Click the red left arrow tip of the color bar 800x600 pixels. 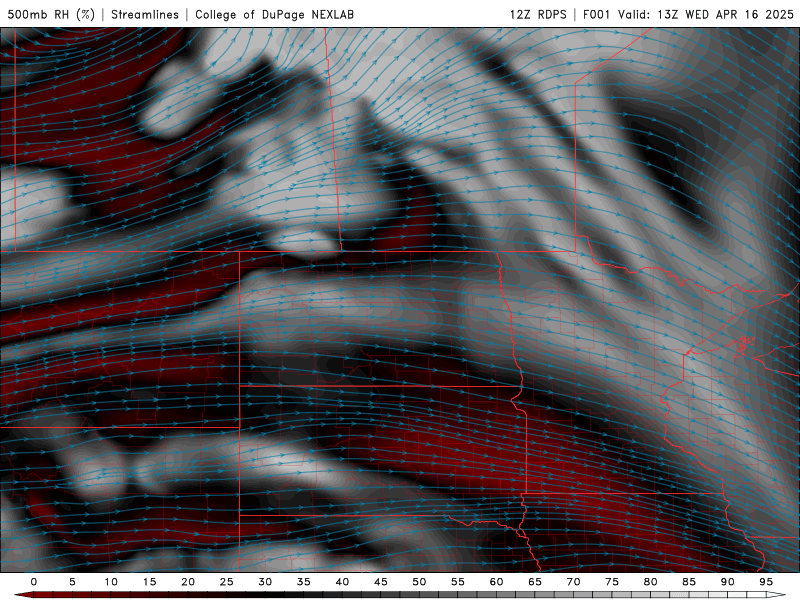click(23, 595)
